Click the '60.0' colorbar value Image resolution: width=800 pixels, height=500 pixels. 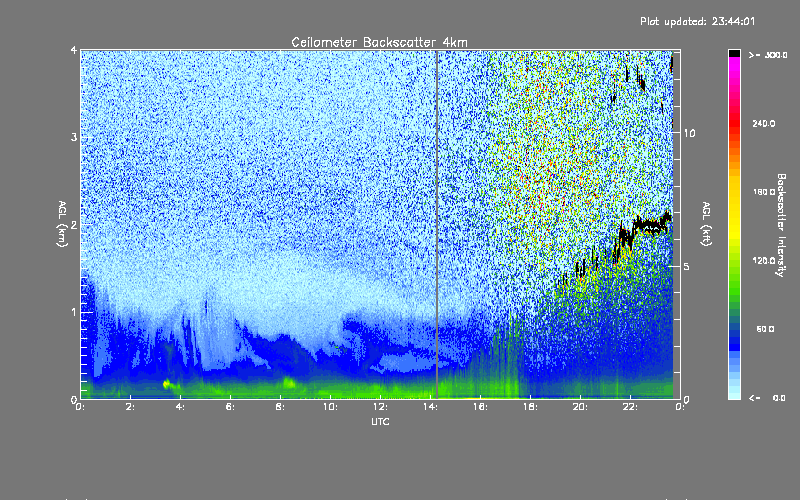(765, 330)
